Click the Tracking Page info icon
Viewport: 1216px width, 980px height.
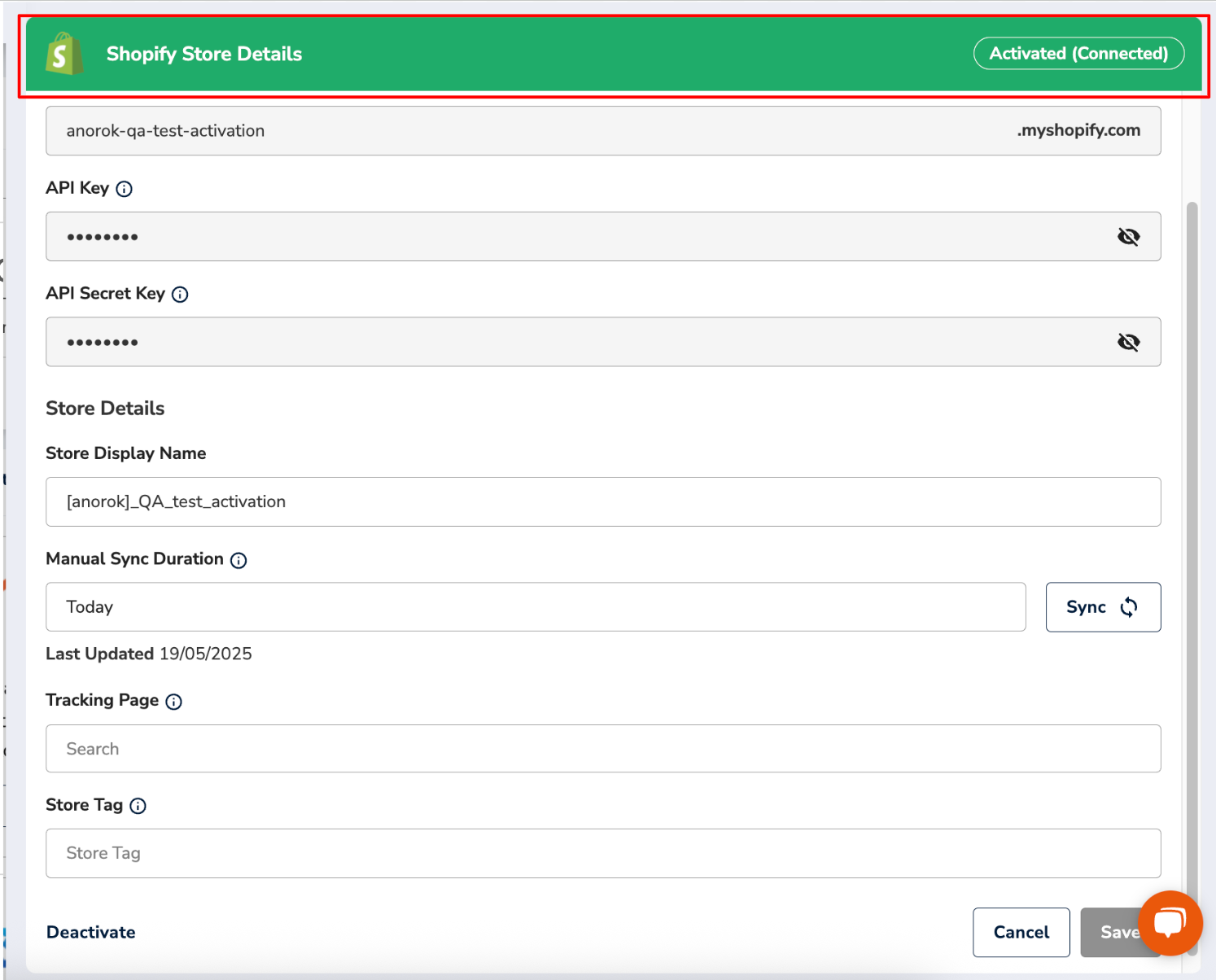pyautogui.click(x=174, y=702)
